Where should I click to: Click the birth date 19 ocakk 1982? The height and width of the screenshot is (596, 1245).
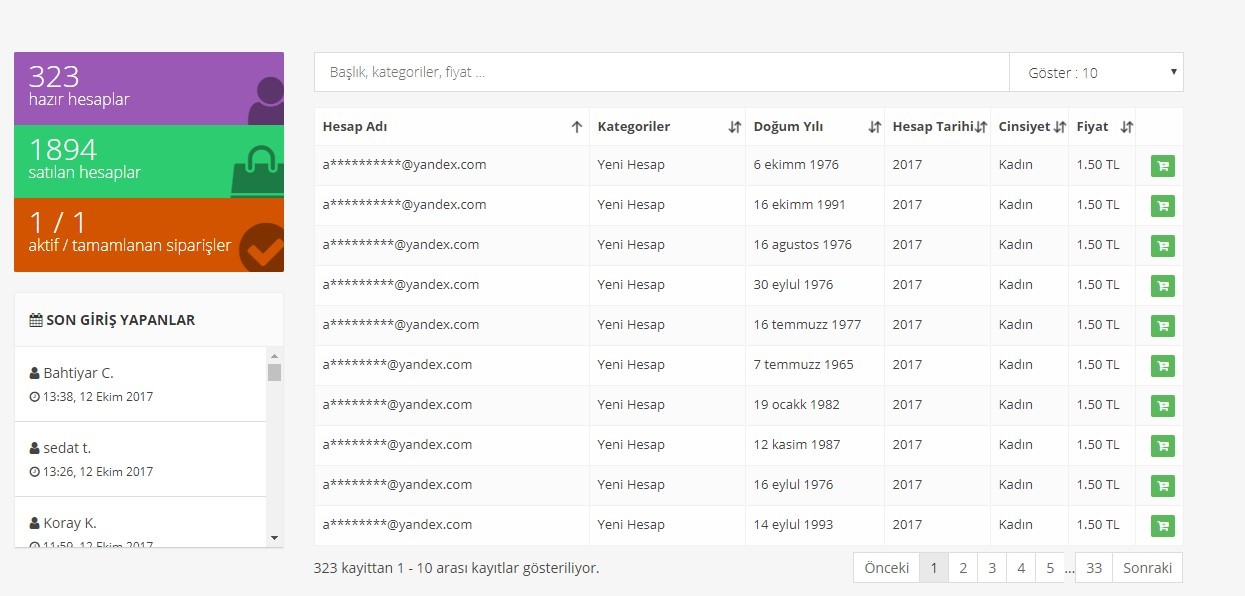pos(797,405)
